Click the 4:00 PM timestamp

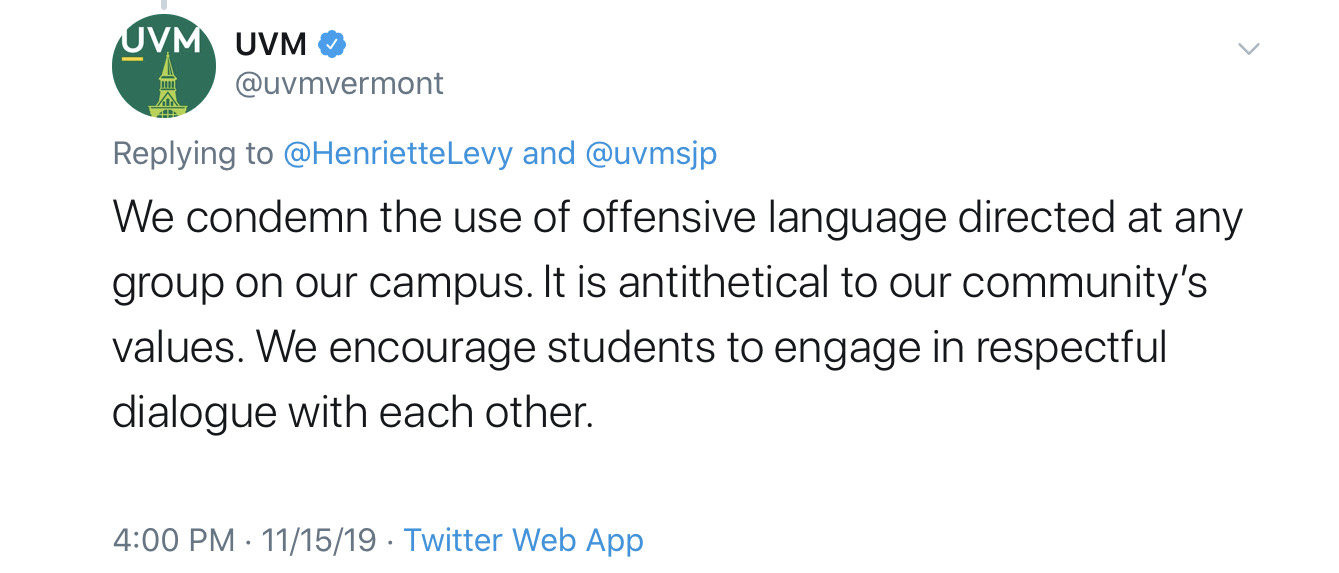coord(174,540)
